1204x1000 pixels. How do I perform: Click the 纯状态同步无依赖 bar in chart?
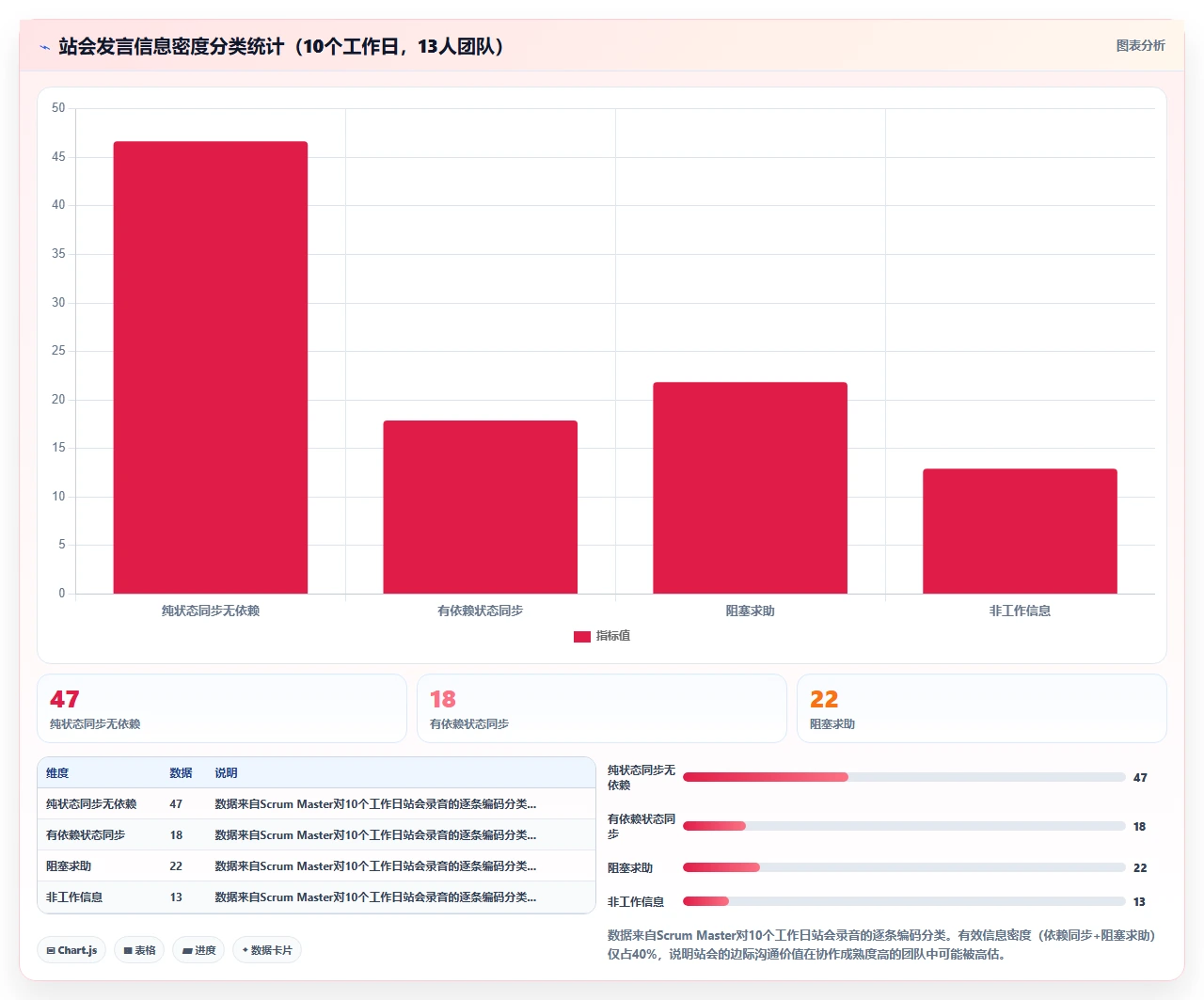[211, 368]
